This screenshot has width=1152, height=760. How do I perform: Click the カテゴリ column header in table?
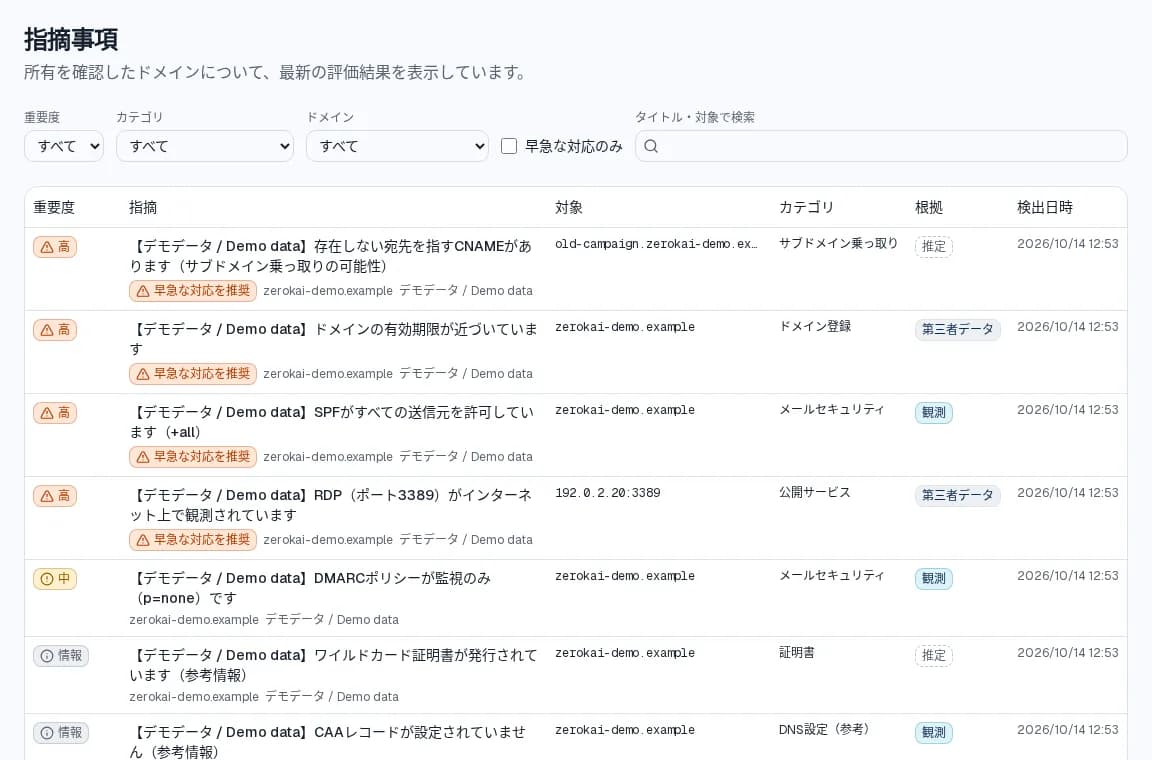[807, 207]
